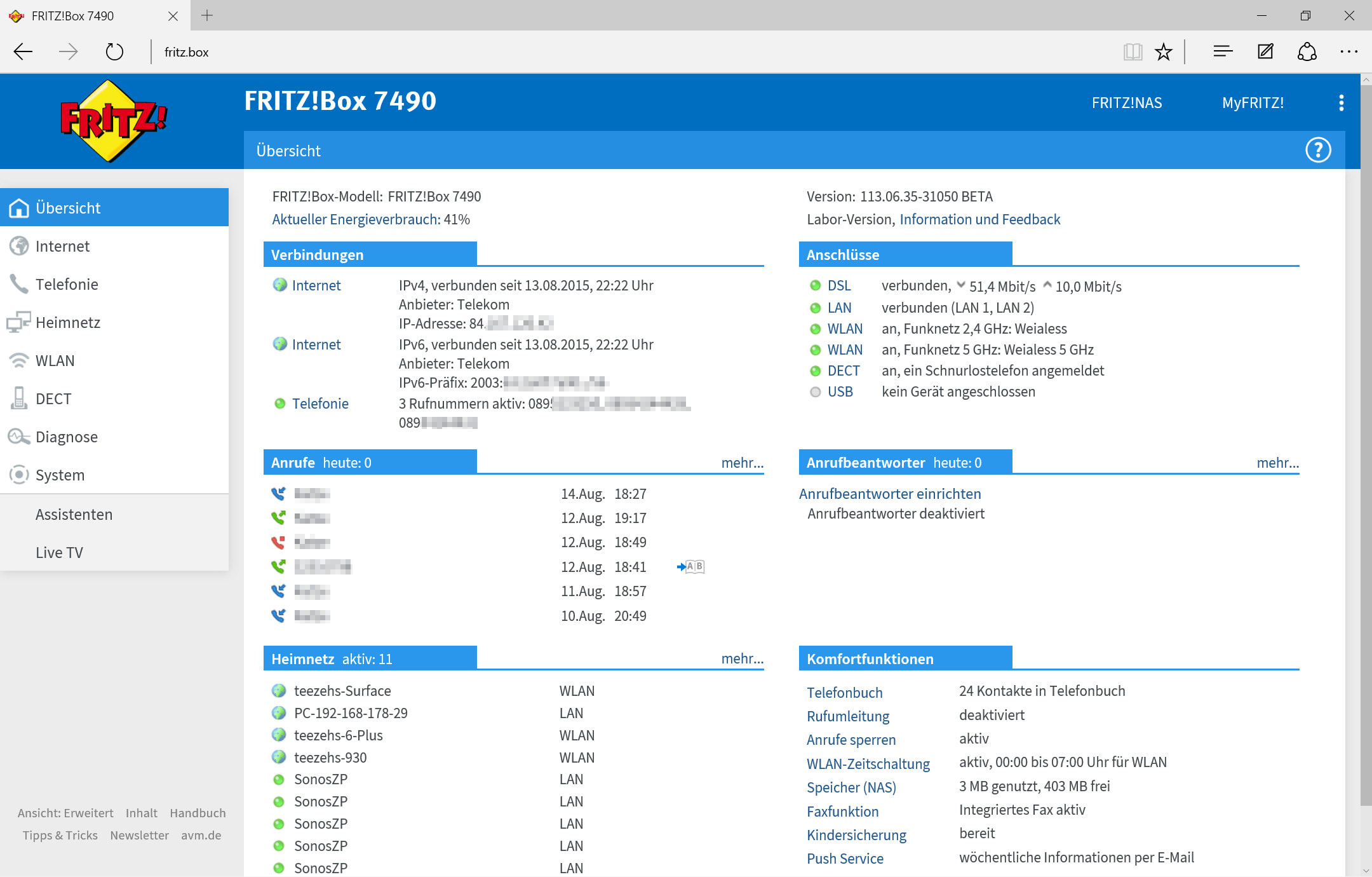
Task: Show more devices via Heimnetz mehr...
Action: 742,658
